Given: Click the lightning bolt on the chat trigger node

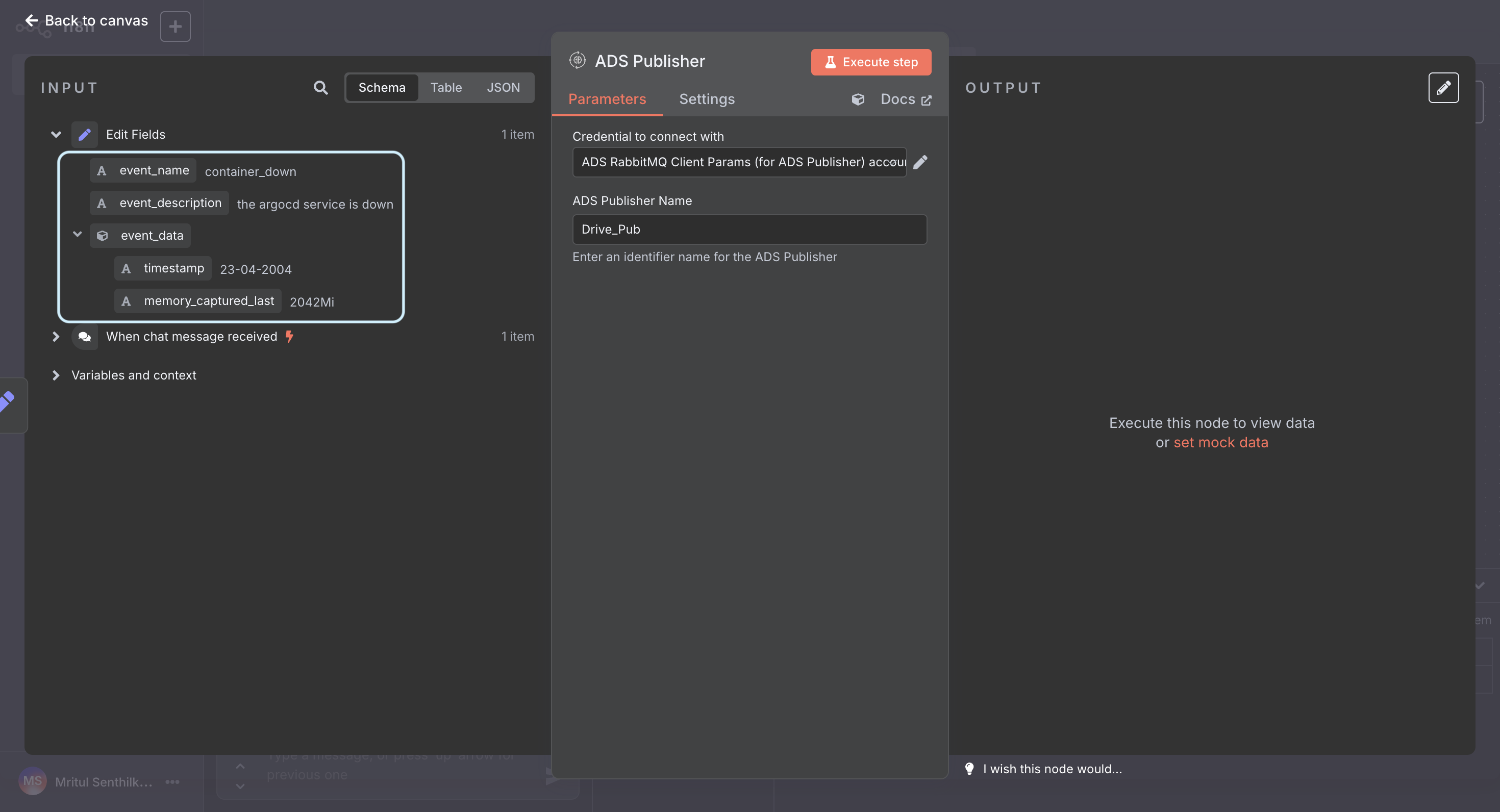Looking at the screenshot, I should [289, 337].
